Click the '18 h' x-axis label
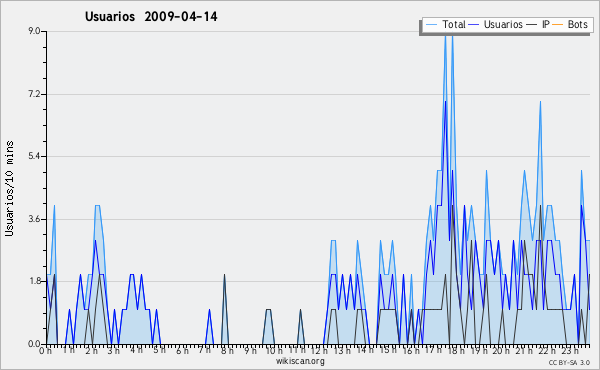The height and width of the screenshot is (370, 600). 456,350
